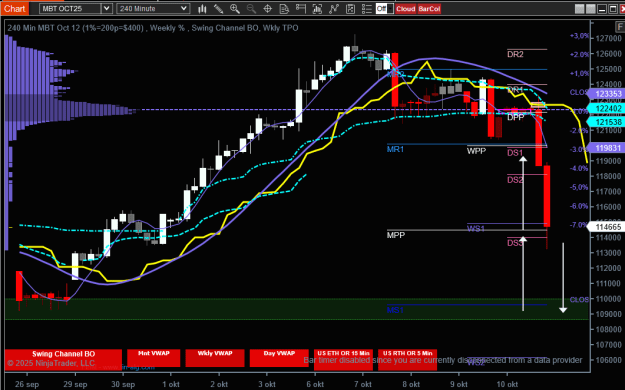Click the MS1 pivot label

click(395, 310)
